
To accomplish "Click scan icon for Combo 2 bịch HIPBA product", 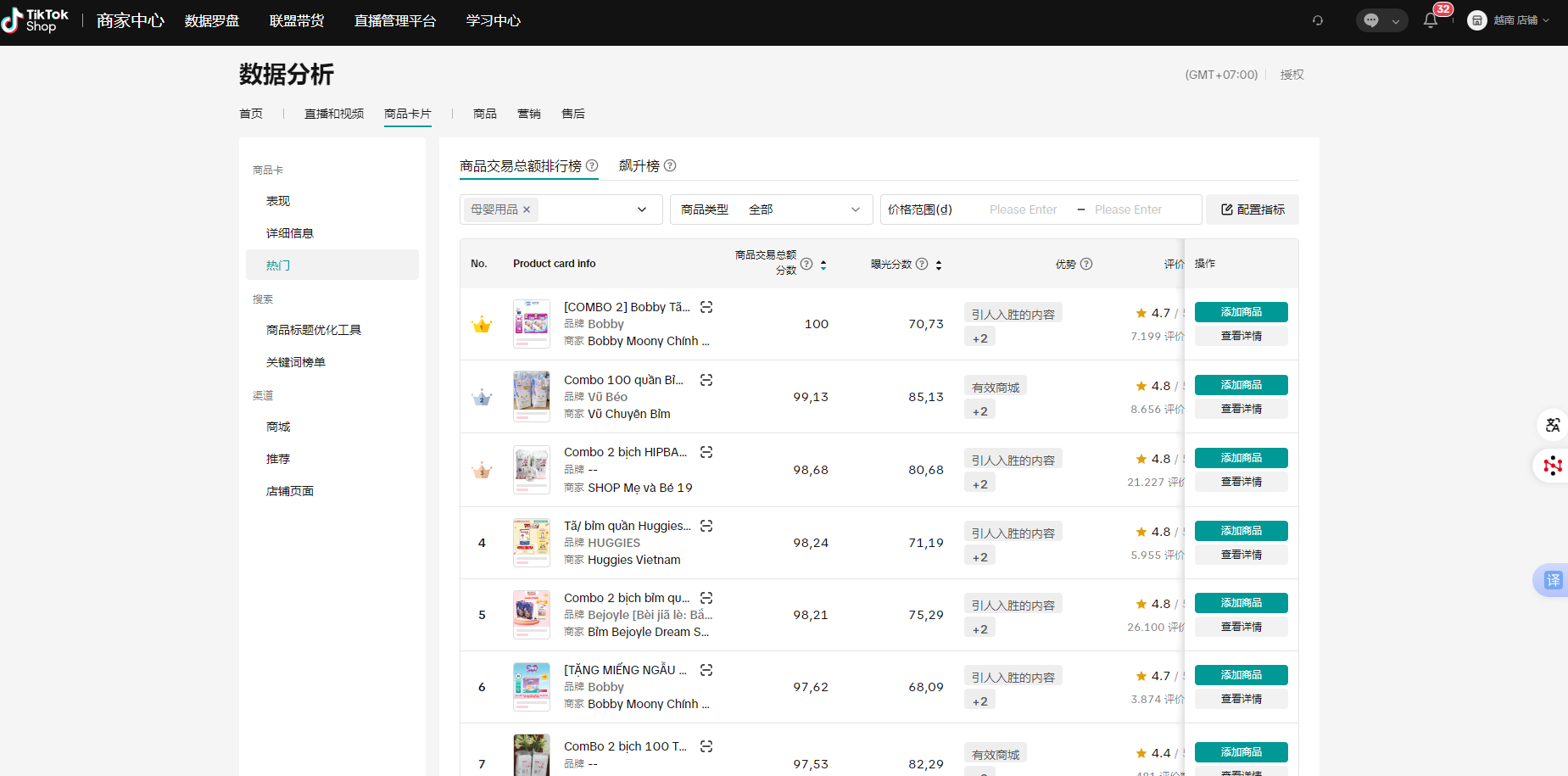I will coord(706,452).
